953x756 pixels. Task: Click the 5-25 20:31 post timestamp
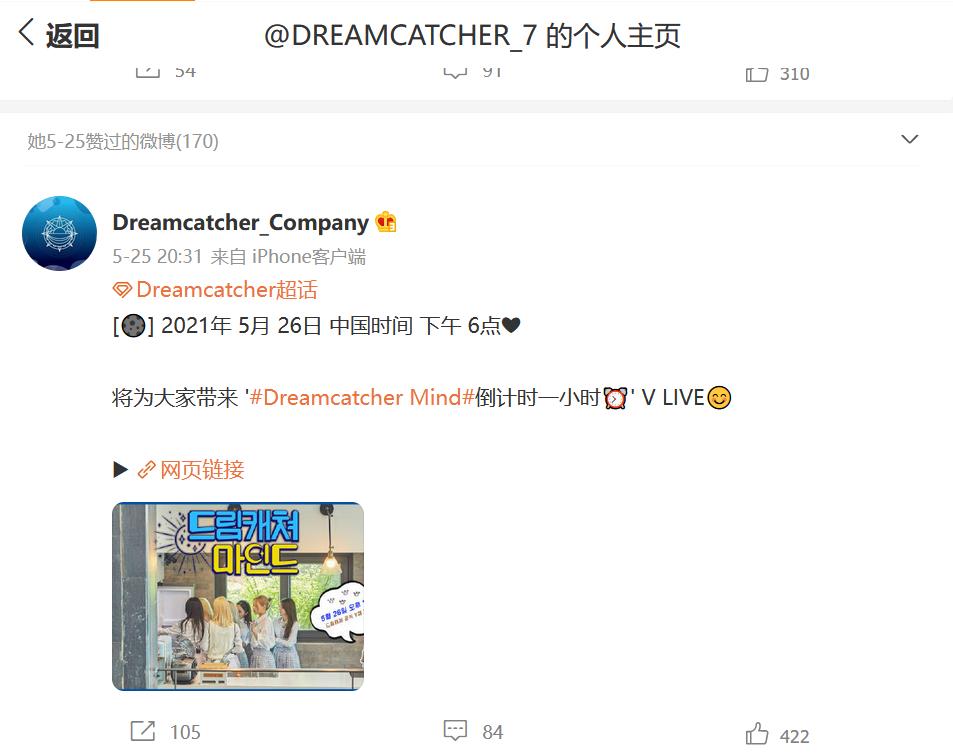tap(157, 256)
